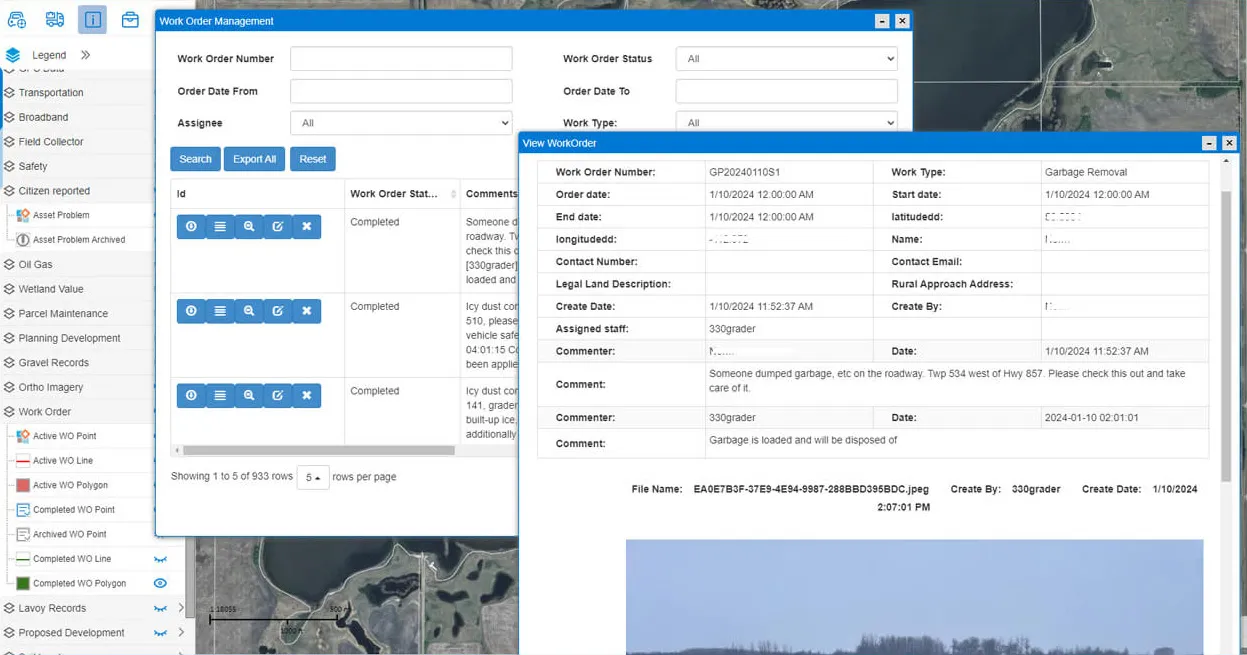Select the Broadband layer group

coord(43,117)
